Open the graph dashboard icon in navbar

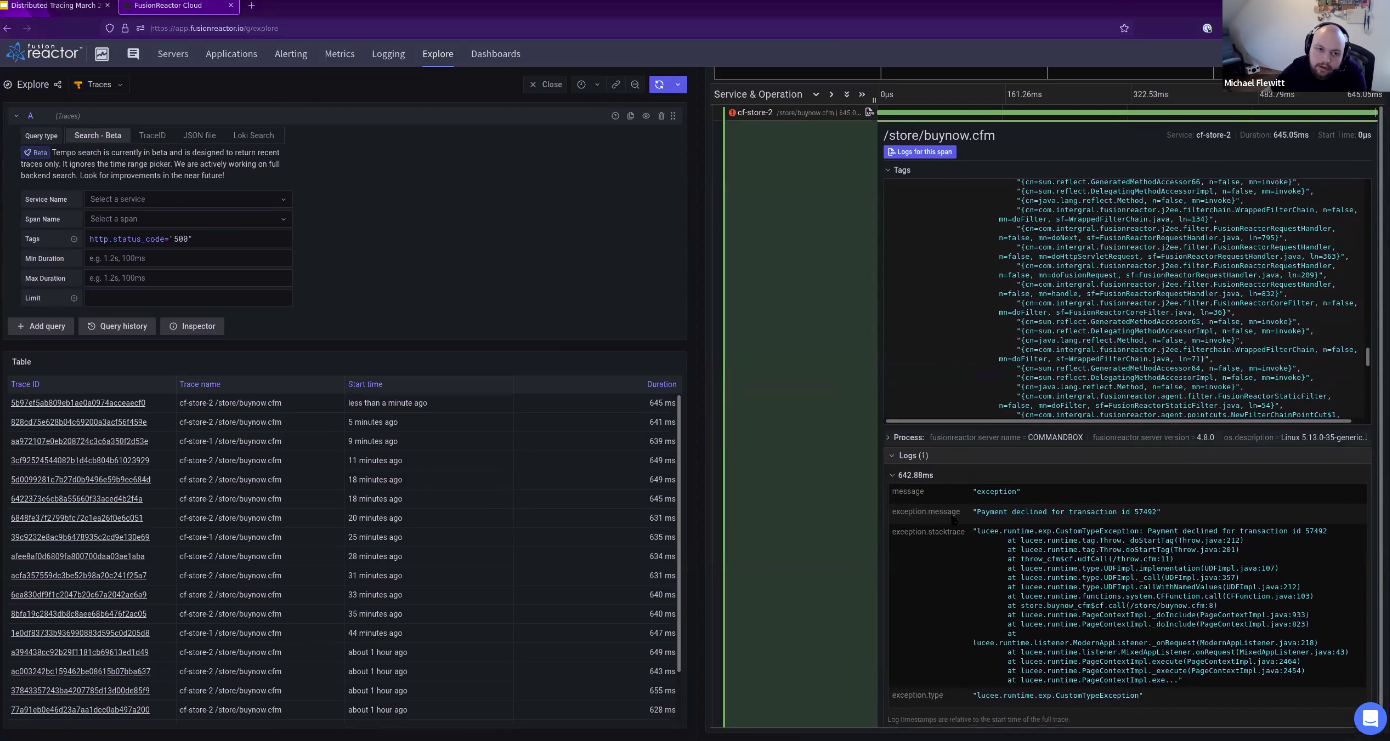click(x=102, y=54)
